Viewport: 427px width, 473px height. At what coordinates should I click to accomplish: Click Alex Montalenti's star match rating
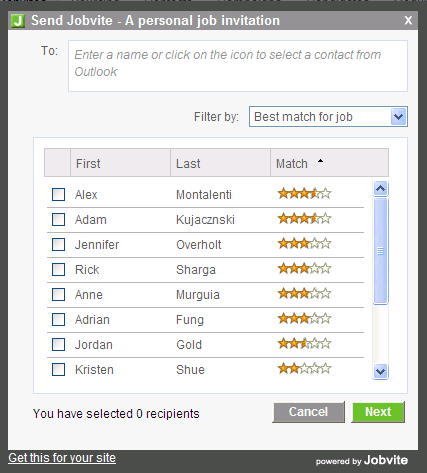304,194
